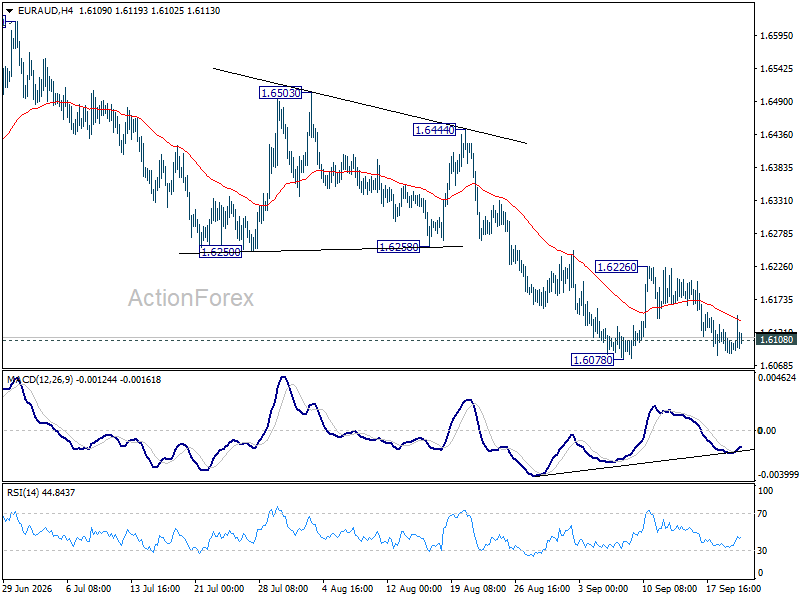
Task: Open the EURAUD,H4 chart dropdown arrow
Action: 9,11
